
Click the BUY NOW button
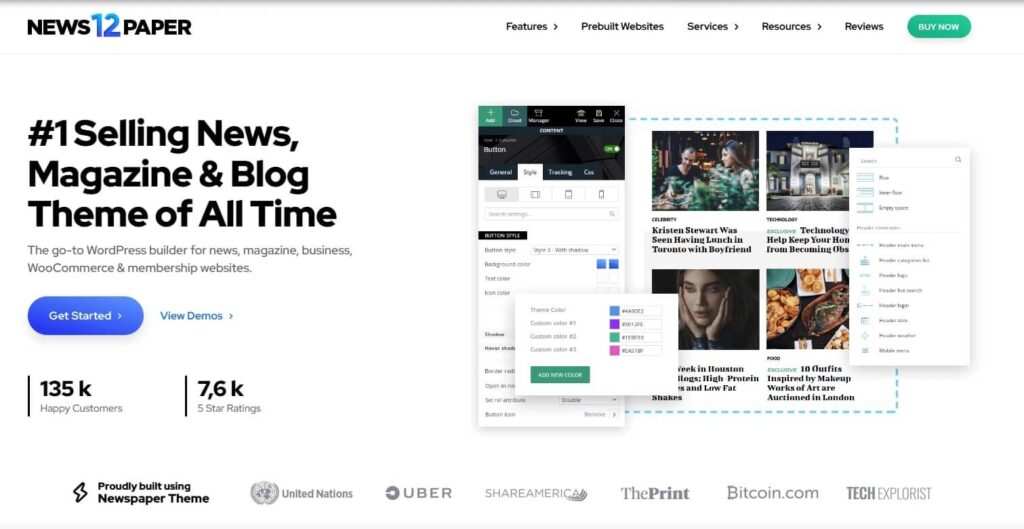click(938, 27)
